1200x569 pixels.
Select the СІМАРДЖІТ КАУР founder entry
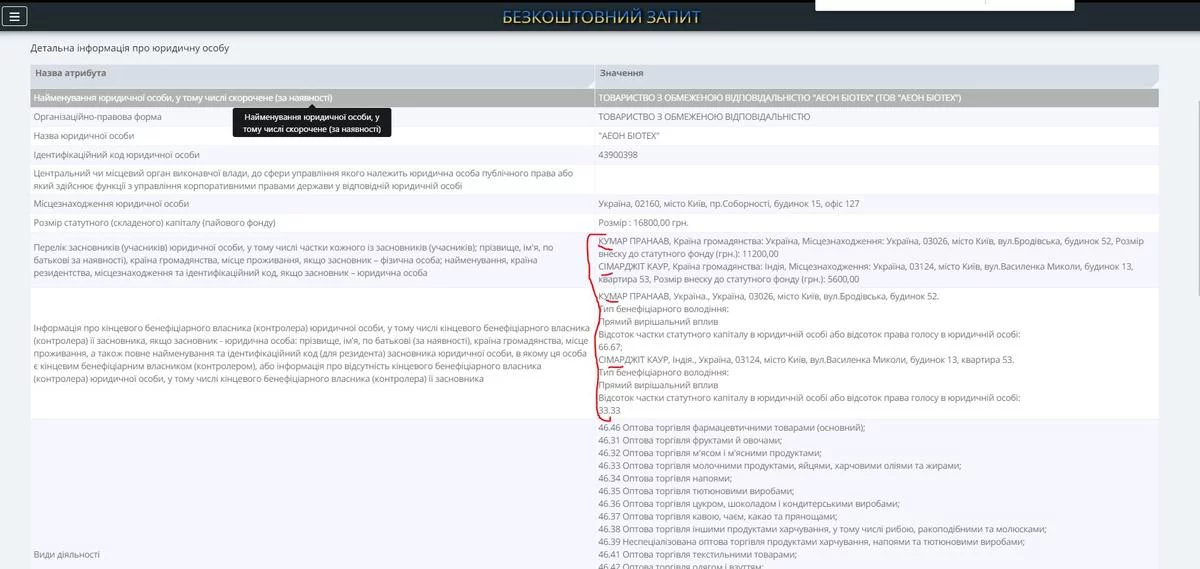tap(634, 267)
